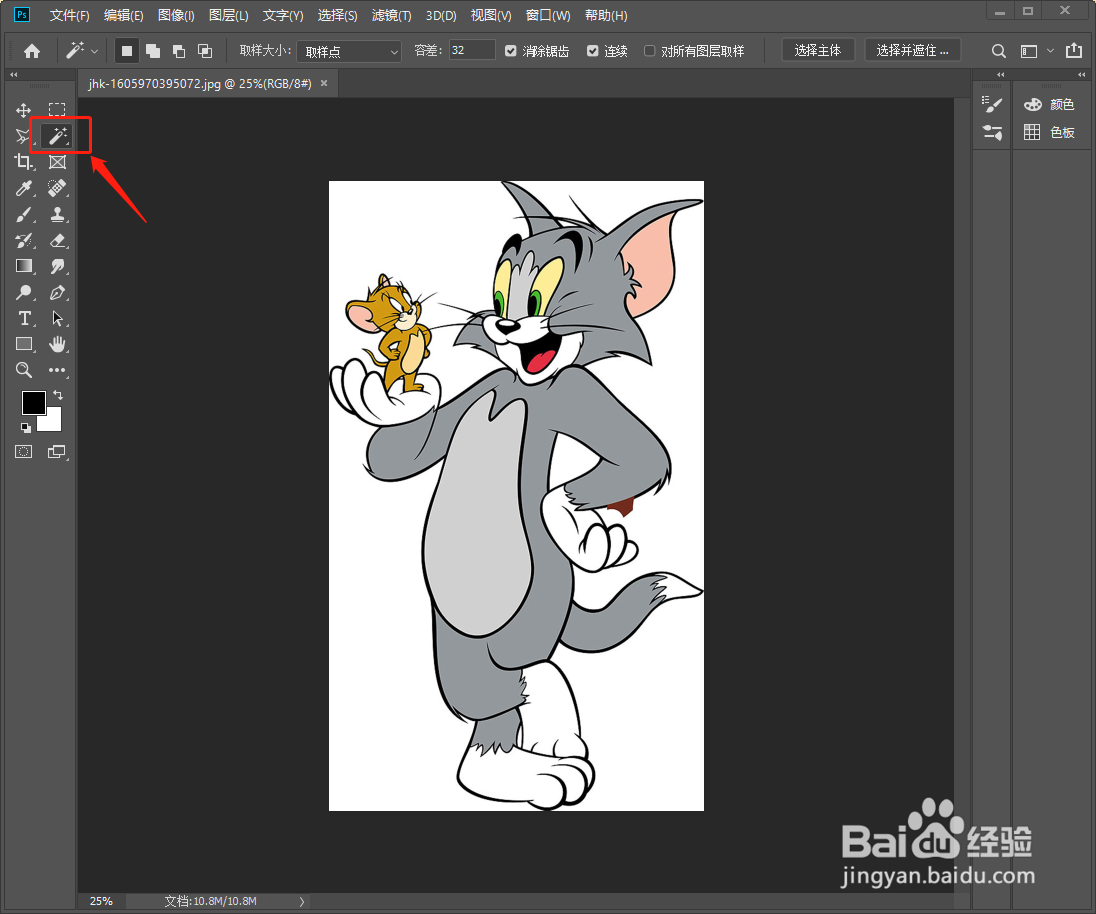Select the Path Selection tool
The image size is (1096, 914).
[57, 319]
